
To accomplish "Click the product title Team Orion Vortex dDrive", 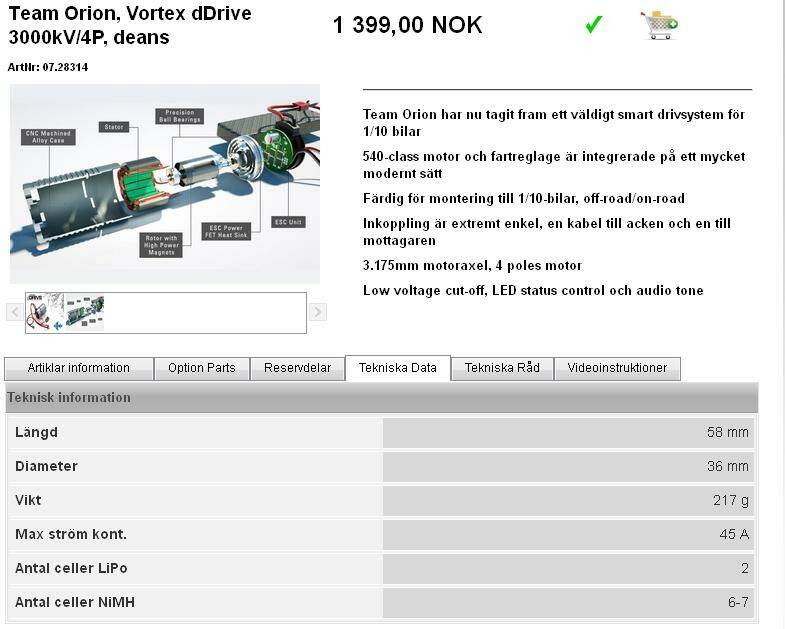I will [x=130, y=25].
